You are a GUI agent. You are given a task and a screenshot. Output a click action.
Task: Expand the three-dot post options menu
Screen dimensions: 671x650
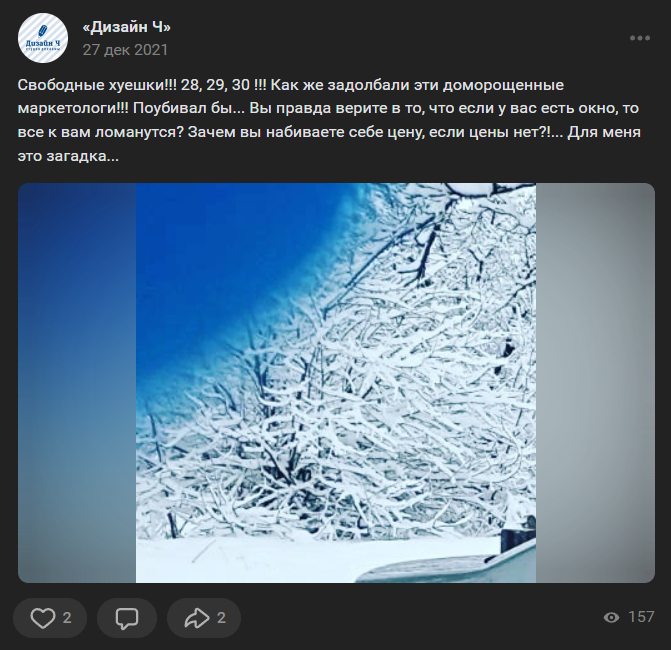pos(640,38)
